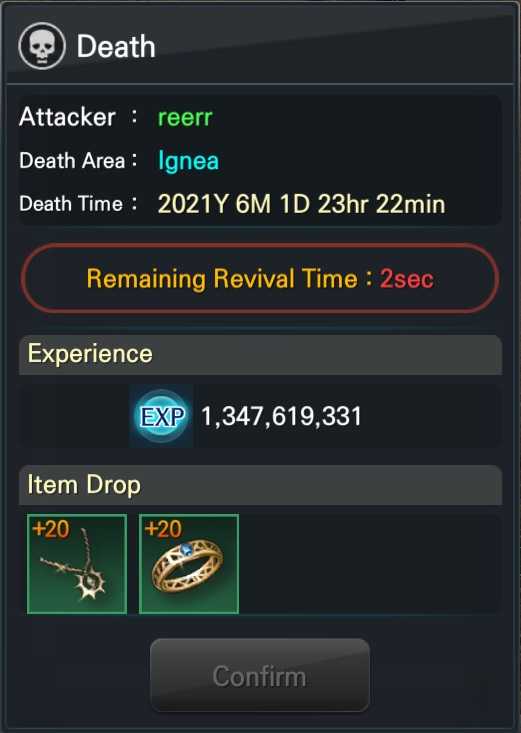
Task: Select the +20 gold ring dropped item
Action: tap(189, 564)
